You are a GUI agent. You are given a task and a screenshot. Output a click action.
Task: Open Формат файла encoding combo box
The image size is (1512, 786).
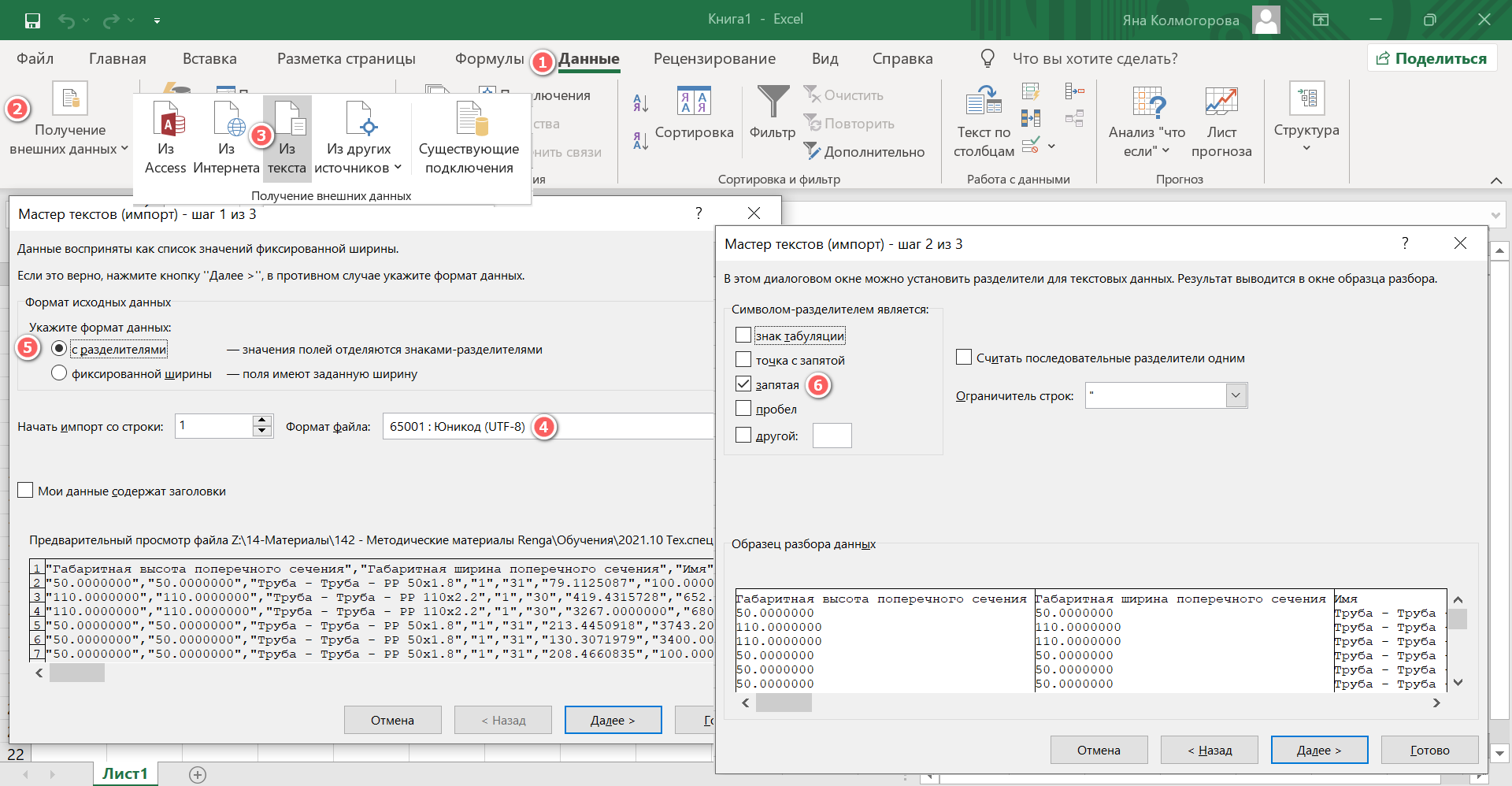[548, 426]
